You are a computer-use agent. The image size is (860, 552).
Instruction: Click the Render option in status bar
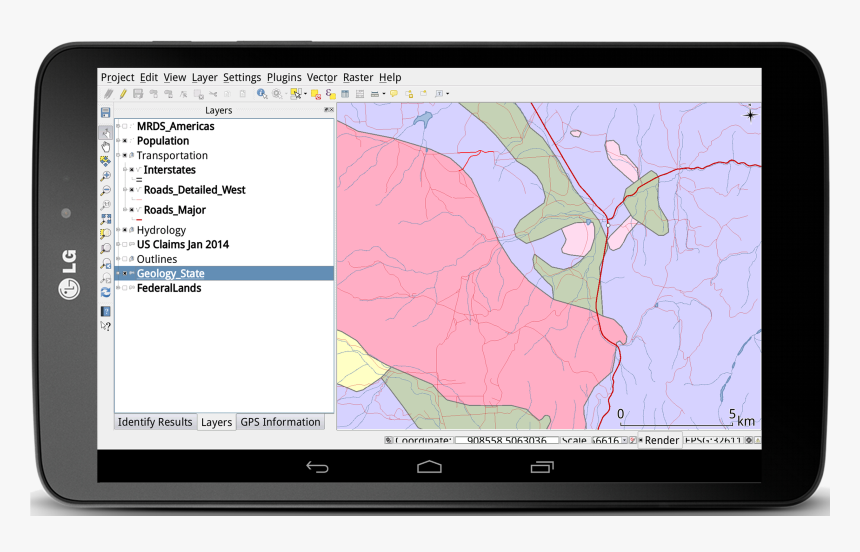[x=661, y=440]
